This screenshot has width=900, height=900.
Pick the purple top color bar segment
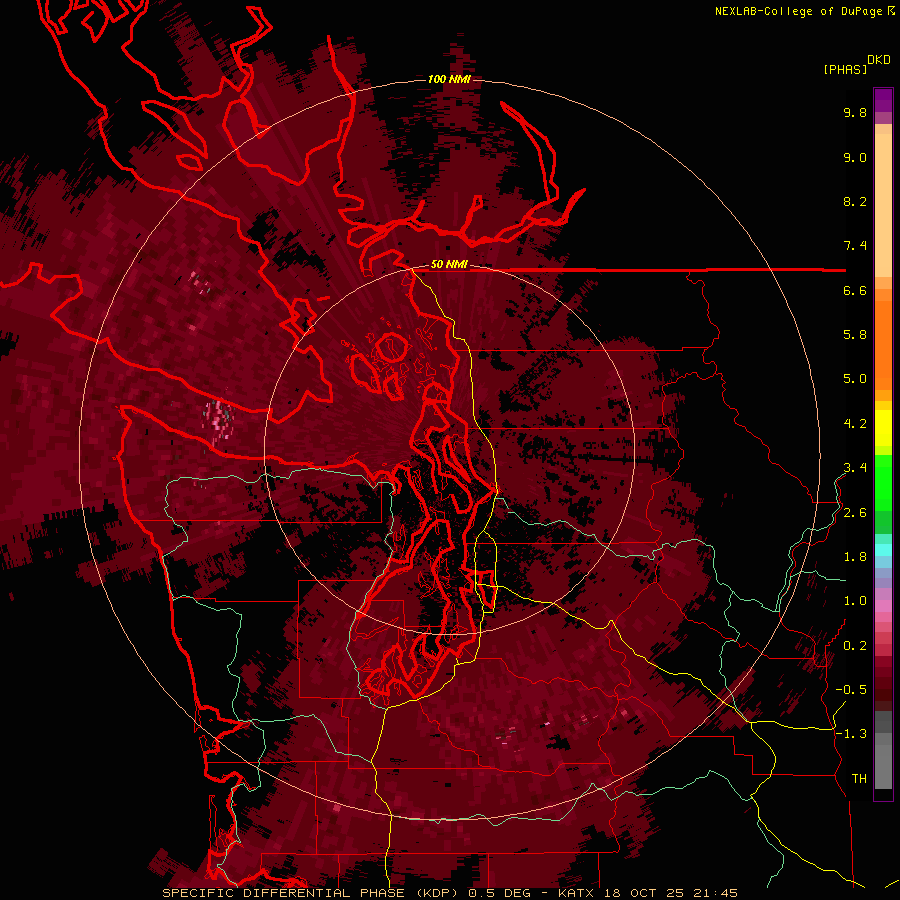click(883, 100)
